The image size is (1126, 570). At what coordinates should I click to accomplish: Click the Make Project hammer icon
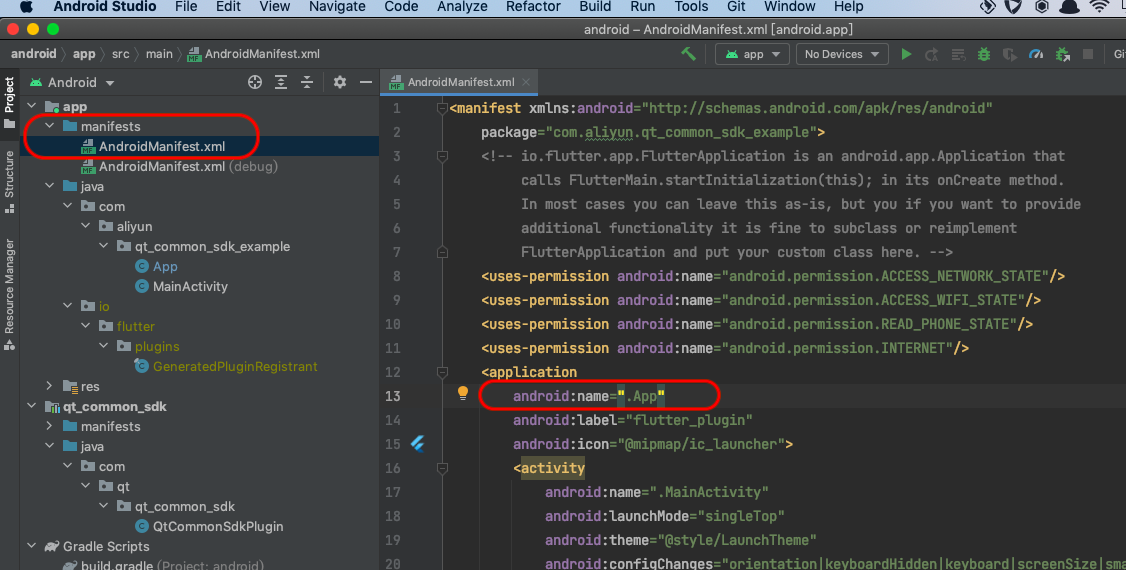coord(689,54)
